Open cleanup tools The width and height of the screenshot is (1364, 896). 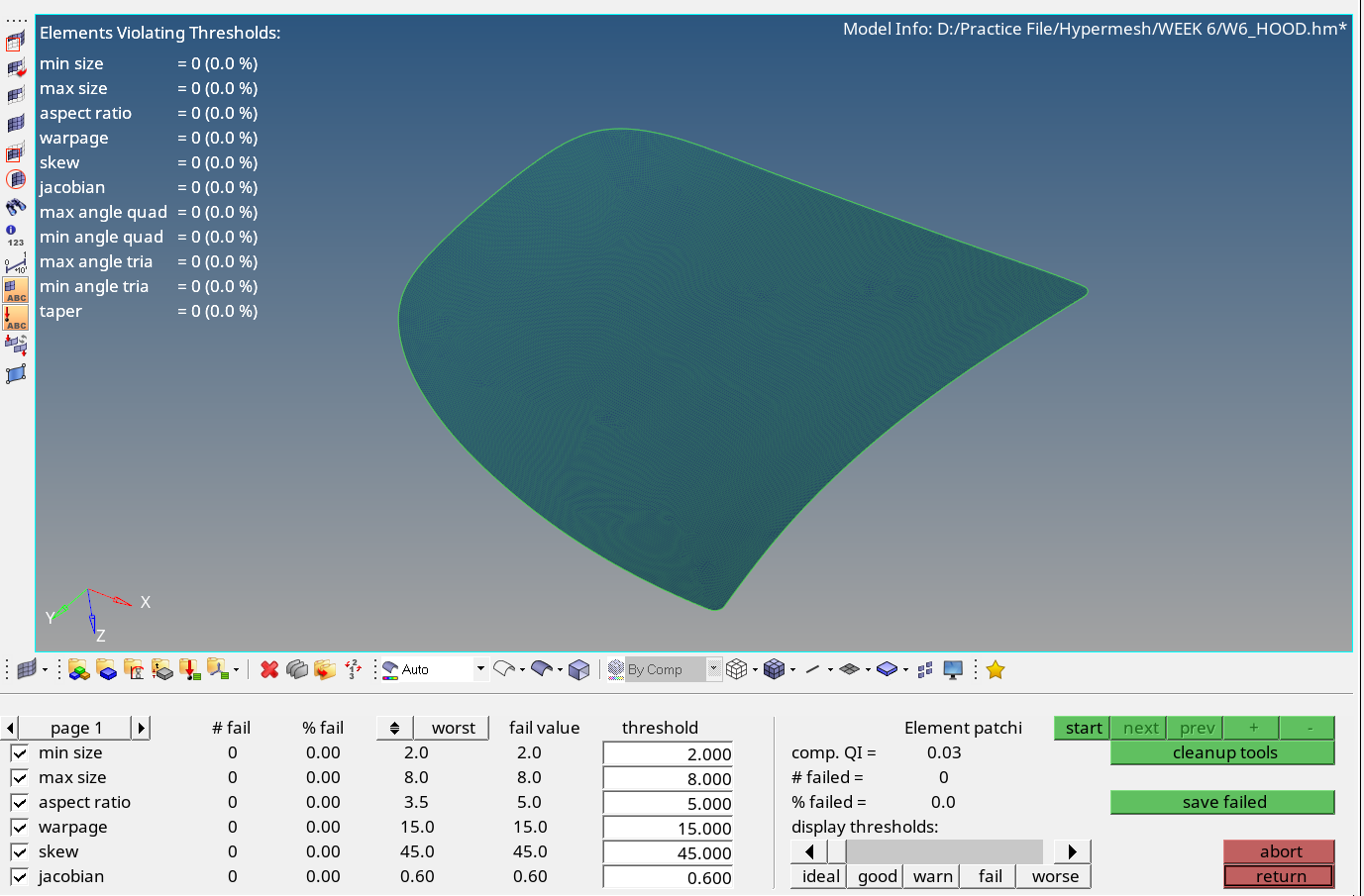coord(1223,752)
